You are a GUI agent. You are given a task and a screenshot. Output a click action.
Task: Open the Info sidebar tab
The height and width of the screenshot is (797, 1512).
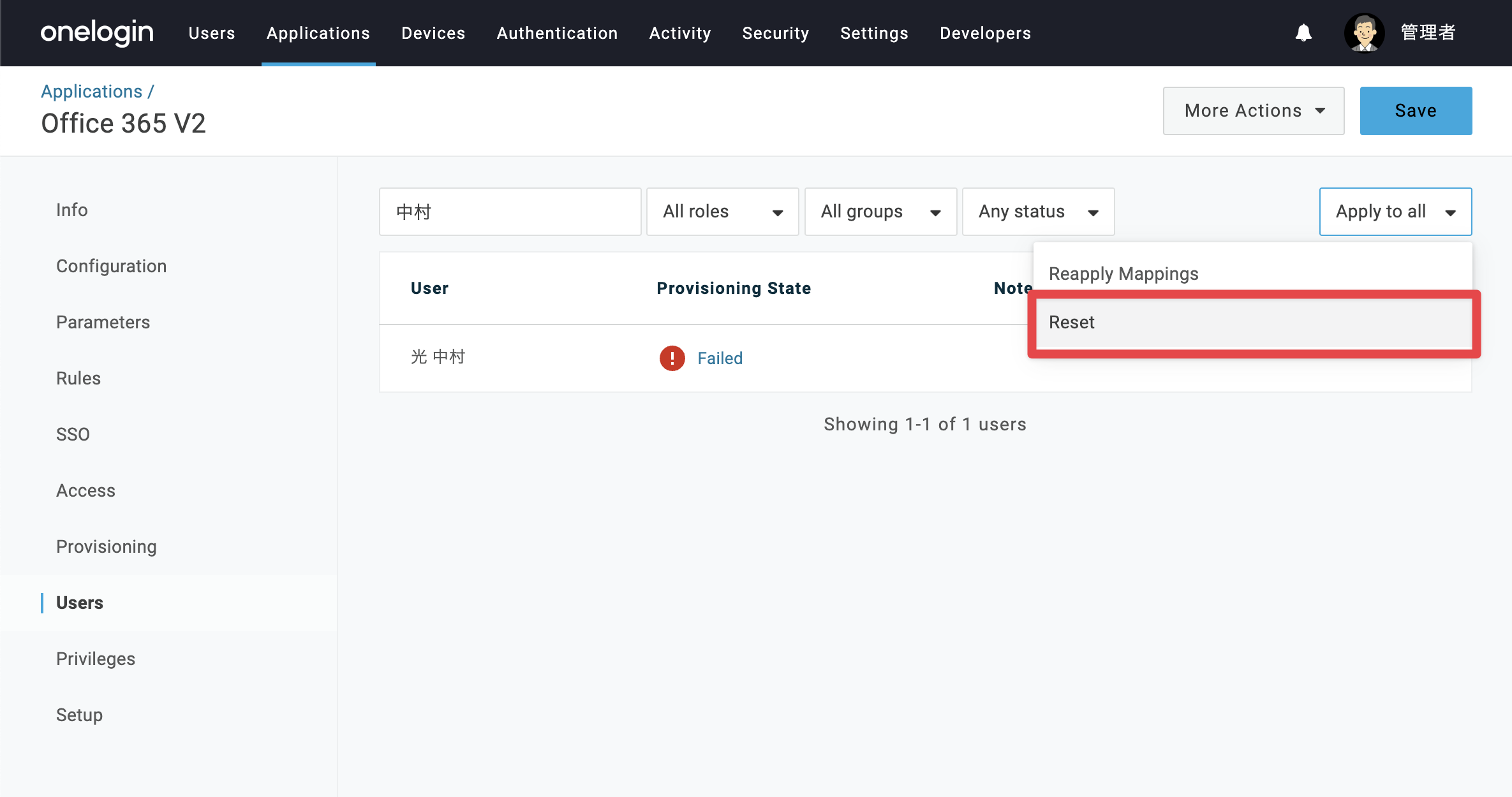pyautogui.click(x=72, y=210)
